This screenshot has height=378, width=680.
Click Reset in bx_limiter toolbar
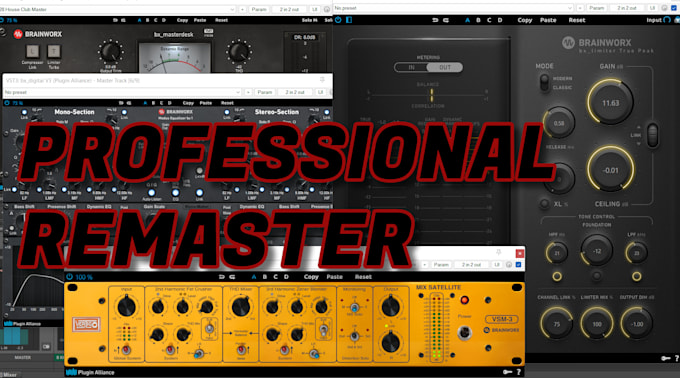click(x=577, y=20)
